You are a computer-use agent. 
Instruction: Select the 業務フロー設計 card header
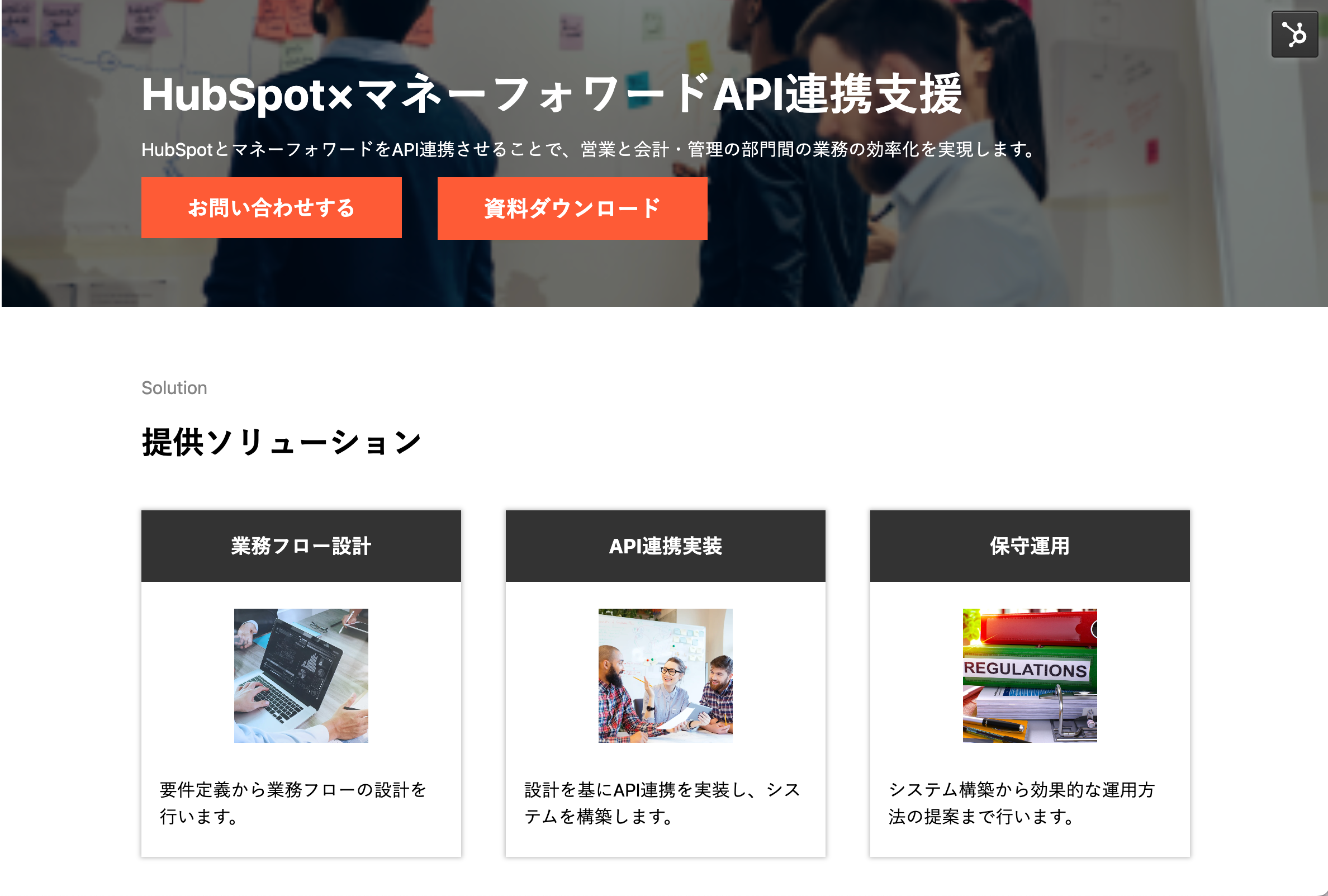tap(301, 546)
